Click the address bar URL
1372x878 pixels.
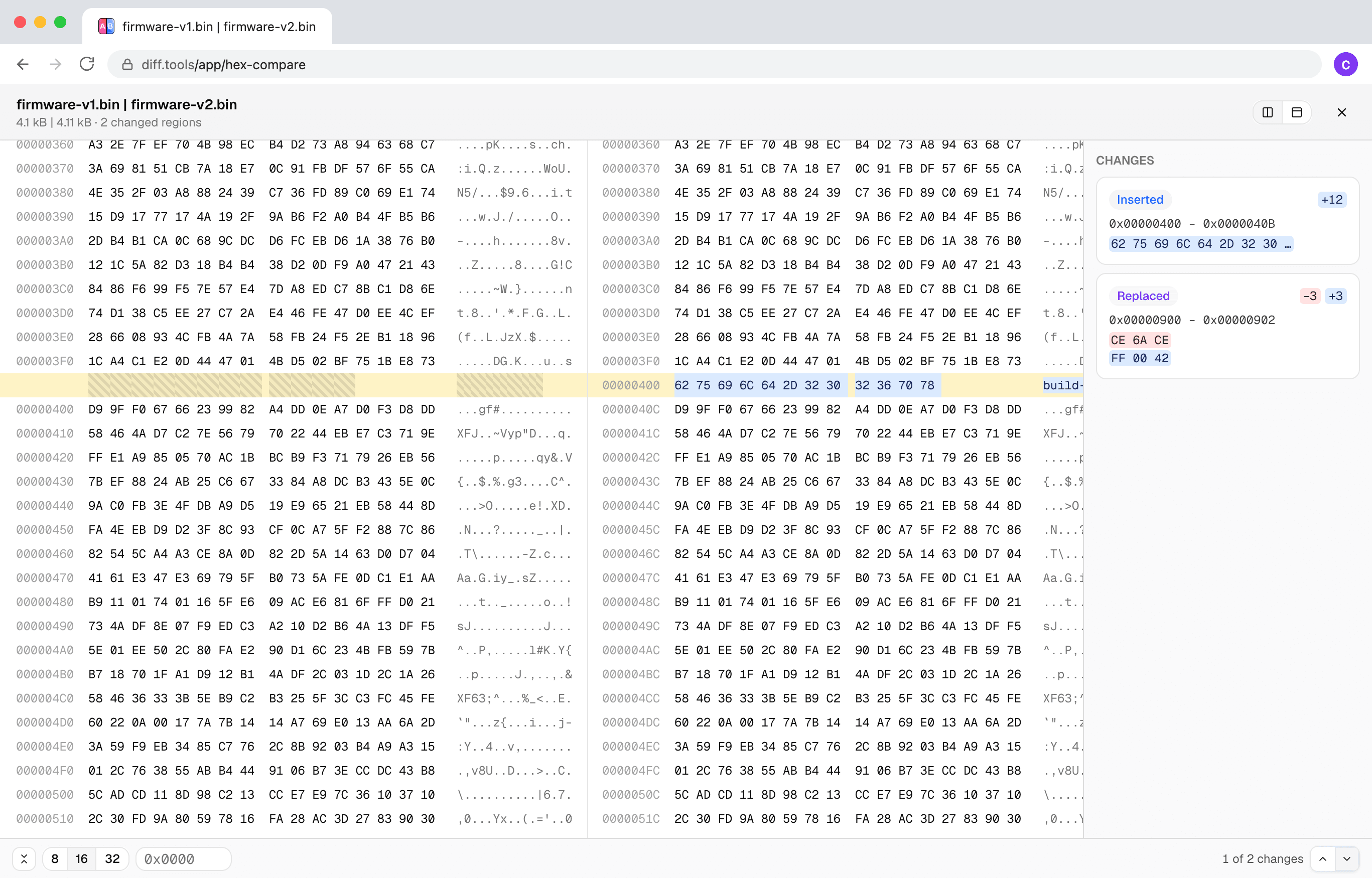pos(223,64)
